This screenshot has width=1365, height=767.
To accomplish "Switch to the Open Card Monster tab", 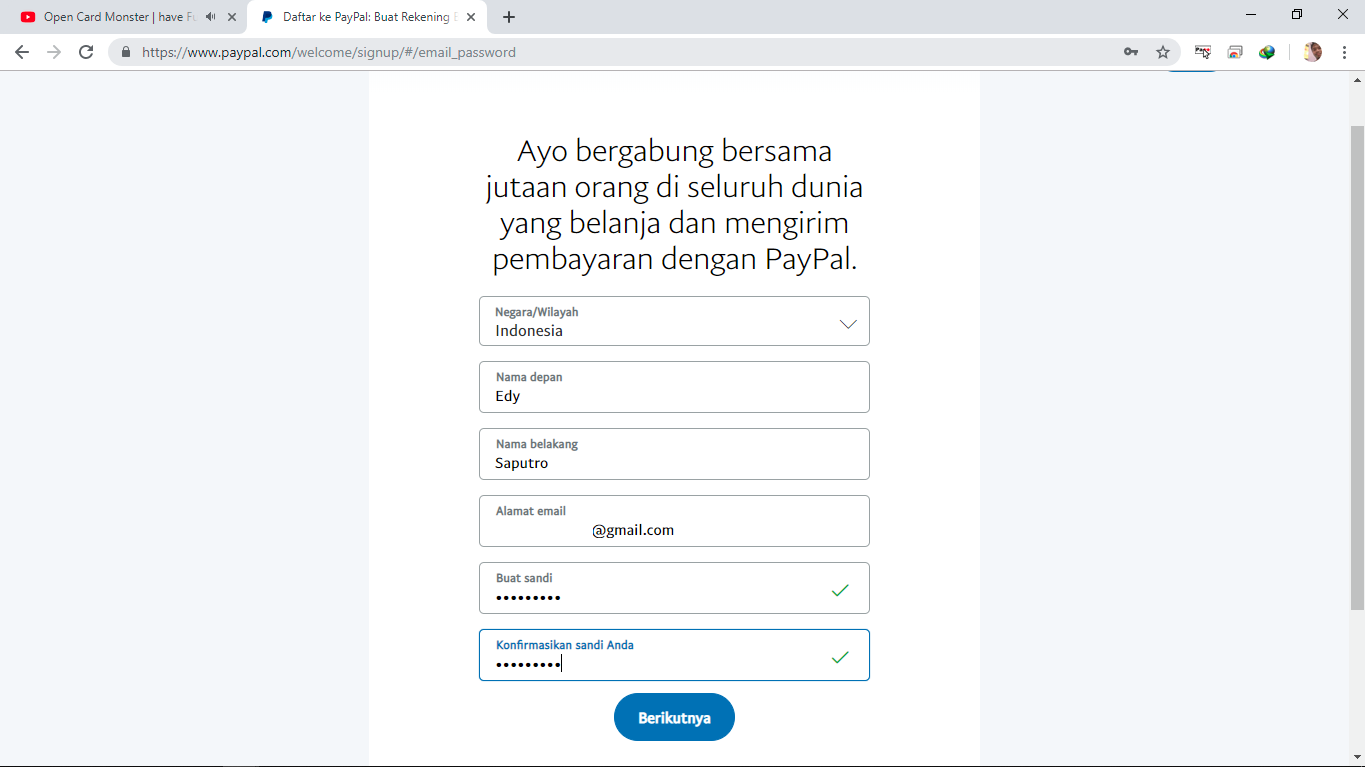I will pos(118,17).
